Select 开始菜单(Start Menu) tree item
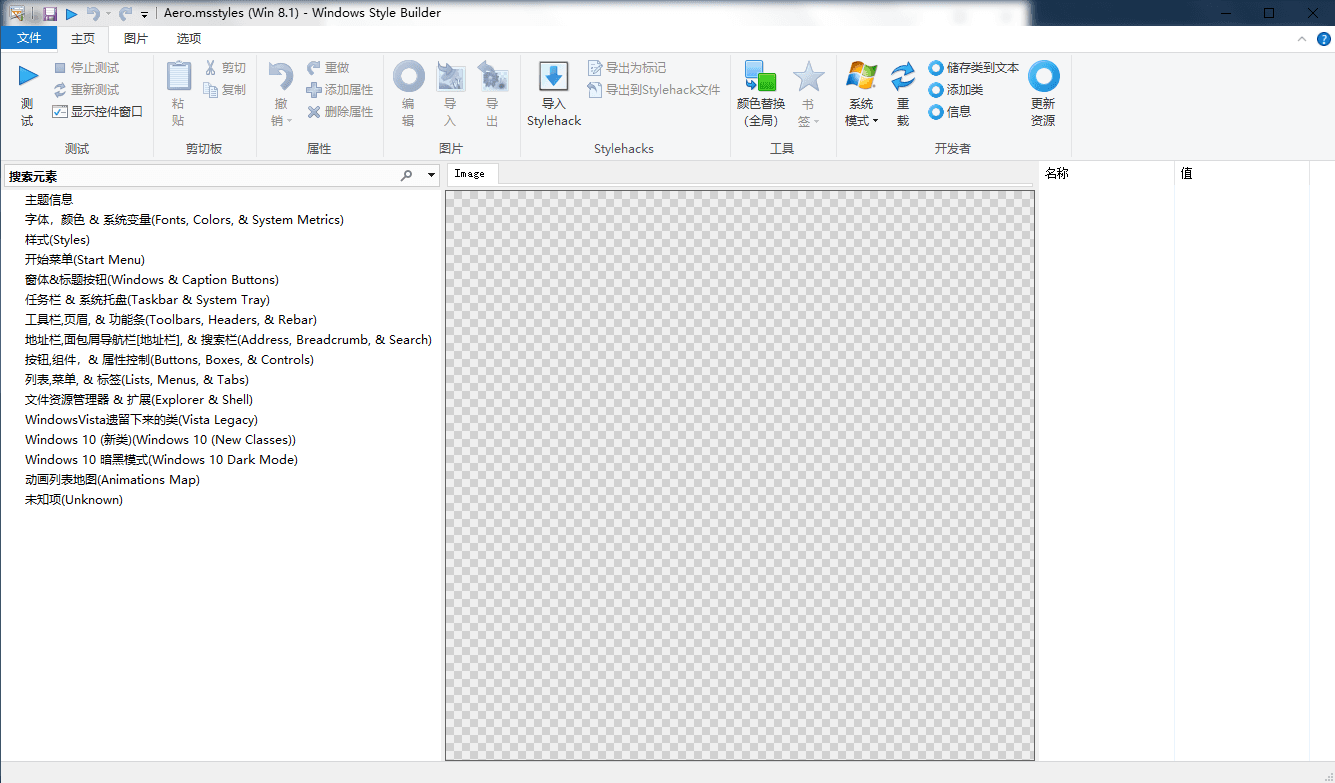Screen dimensions: 1335x783 coord(85,260)
